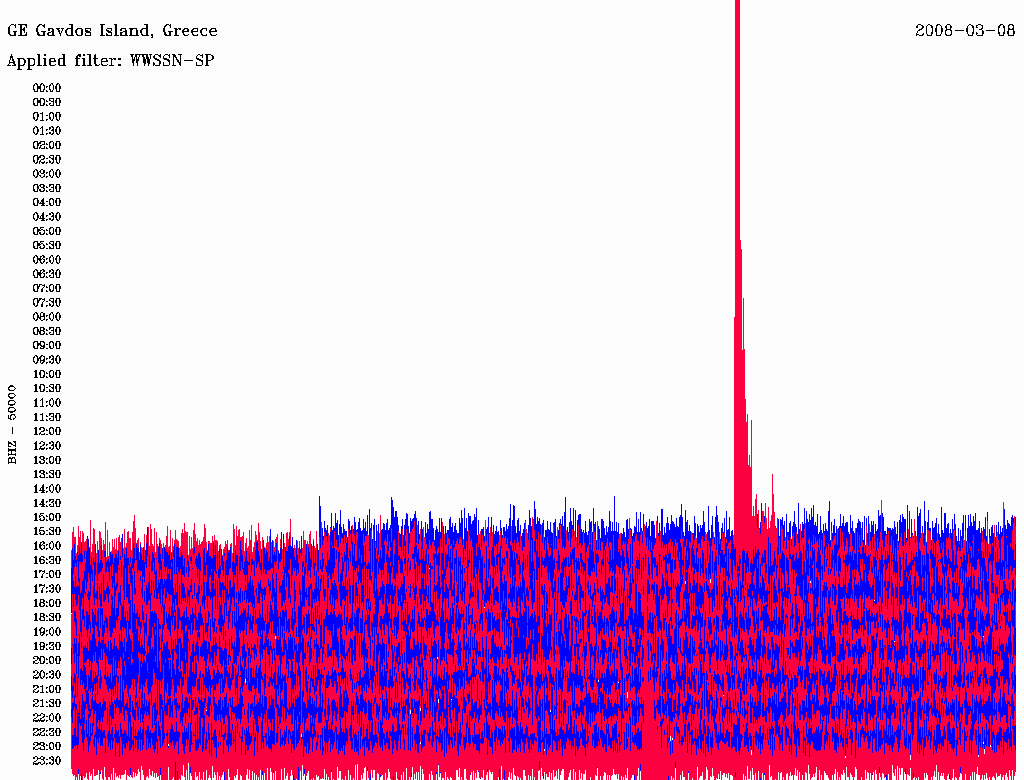This screenshot has width=1024, height=780.
Task: Select the 'Applied filter: WWSSN-SP' text
Action: [110, 61]
